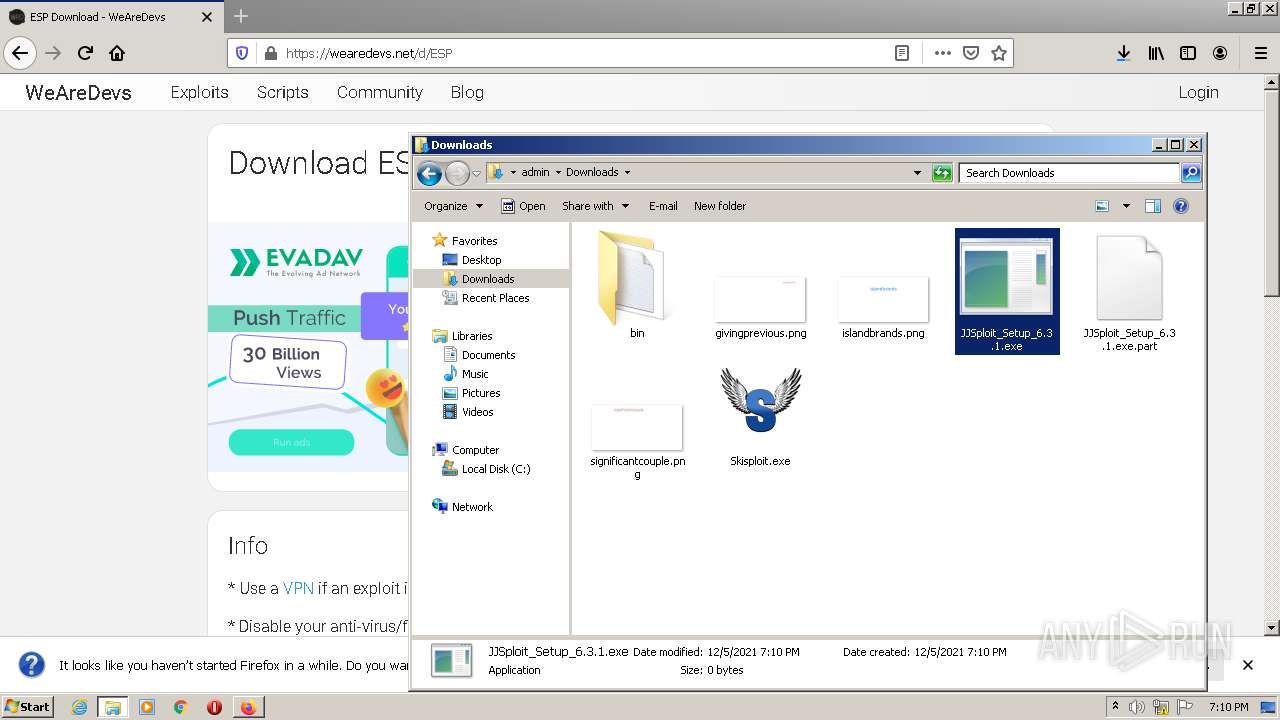Screen dimensions: 1280x720
Task: Create a New folder
Action: click(x=720, y=206)
